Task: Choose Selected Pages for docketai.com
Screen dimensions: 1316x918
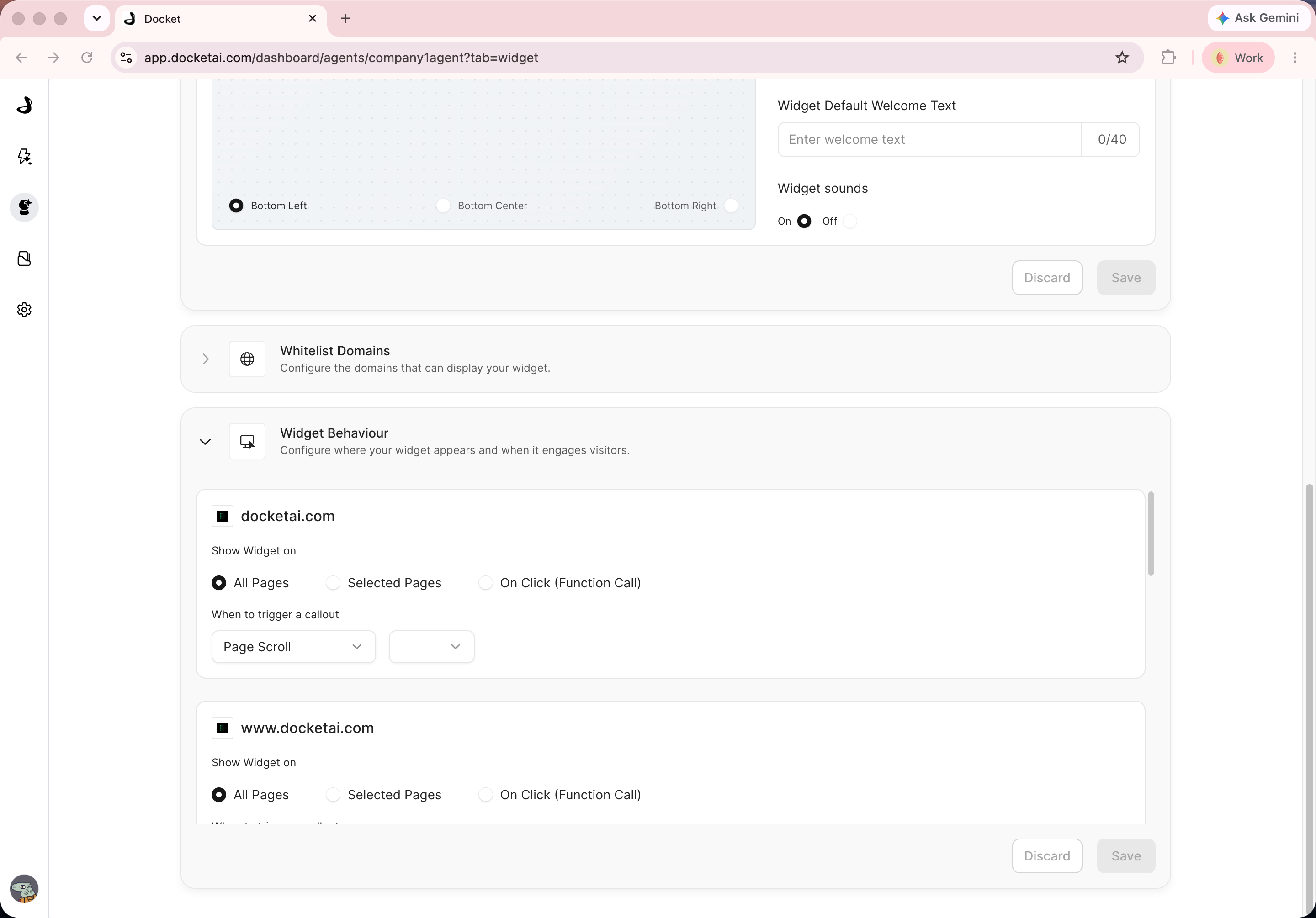Action: pyautogui.click(x=333, y=583)
